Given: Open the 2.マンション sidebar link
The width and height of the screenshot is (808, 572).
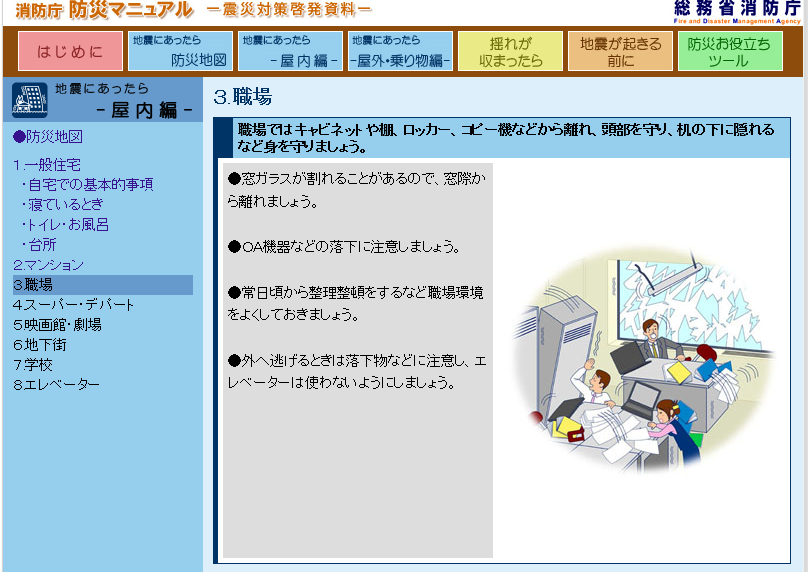Looking at the screenshot, I should [48, 265].
